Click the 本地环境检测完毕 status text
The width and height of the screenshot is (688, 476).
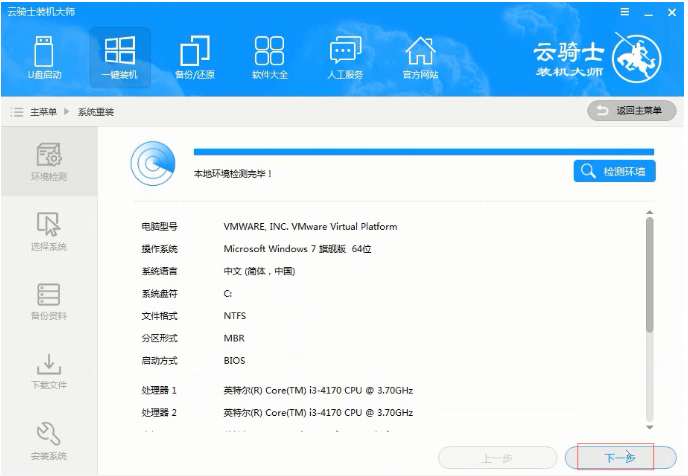(233, 174)
